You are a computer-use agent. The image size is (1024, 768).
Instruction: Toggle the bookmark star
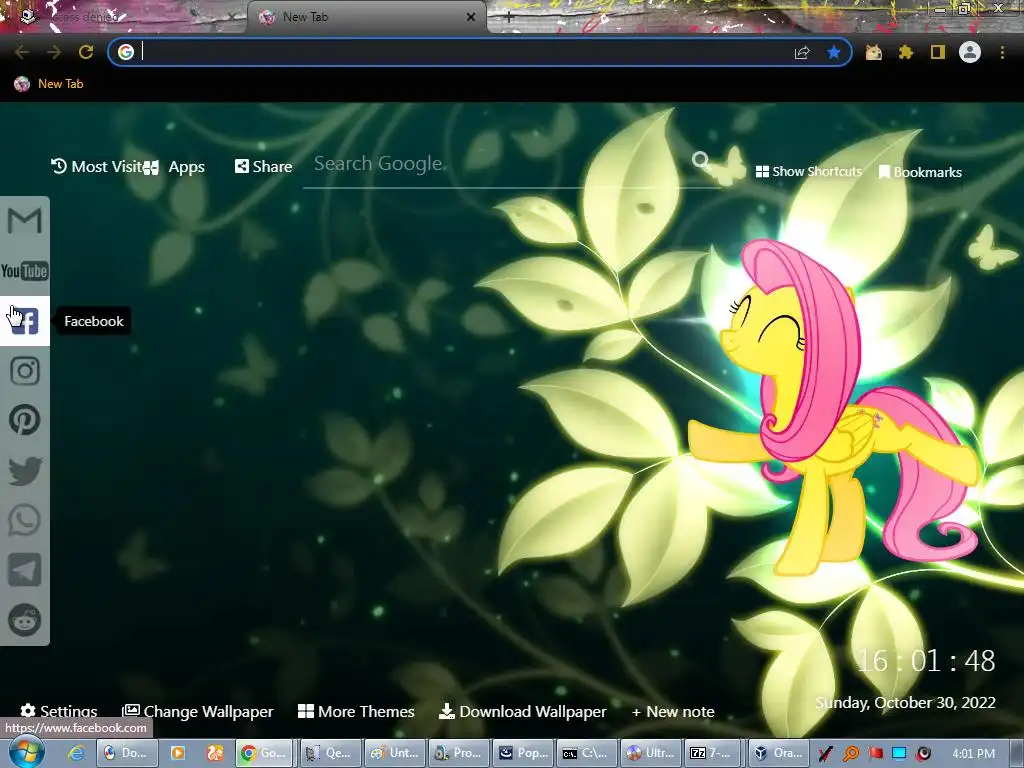pos(833,52)
